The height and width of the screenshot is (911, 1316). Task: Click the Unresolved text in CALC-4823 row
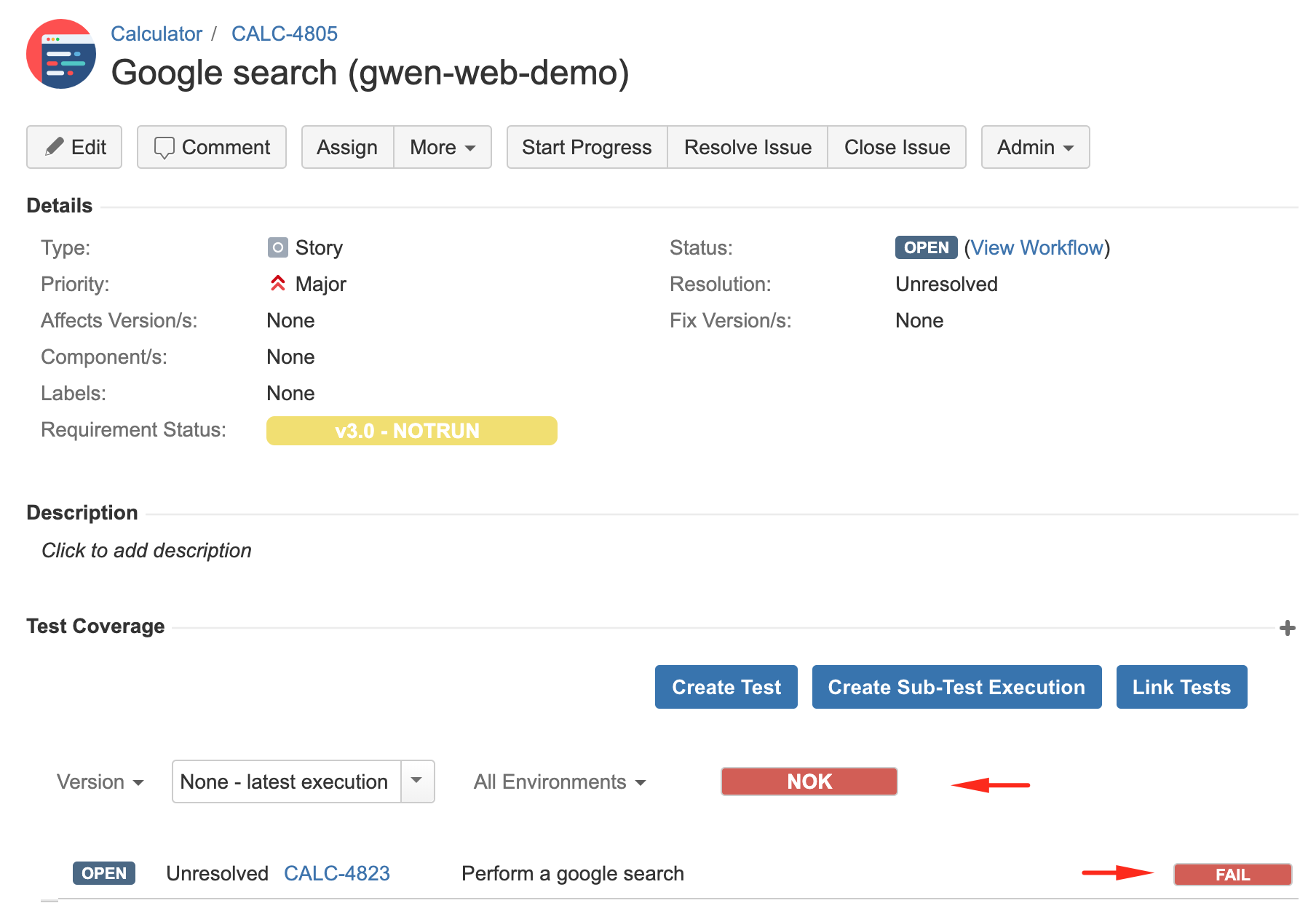coord(217,873)
